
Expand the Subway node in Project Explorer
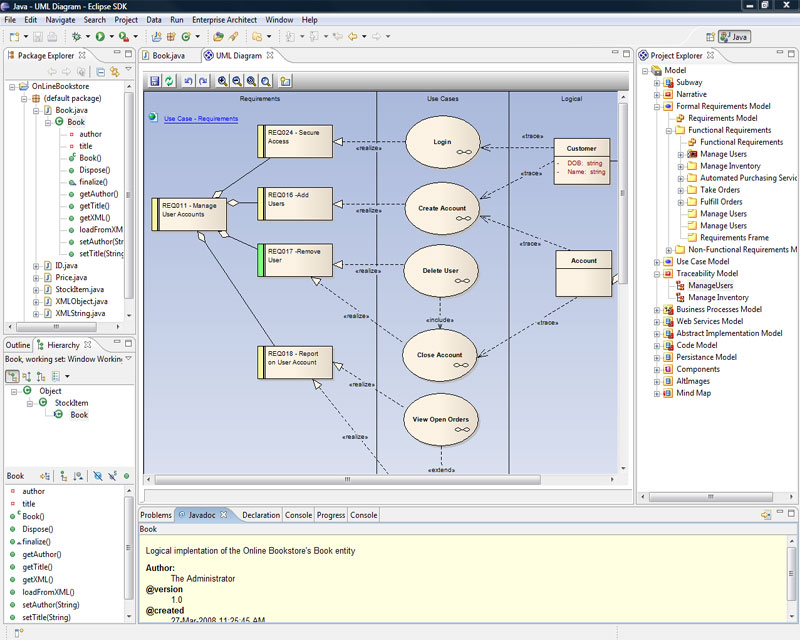tap(657, 82)
